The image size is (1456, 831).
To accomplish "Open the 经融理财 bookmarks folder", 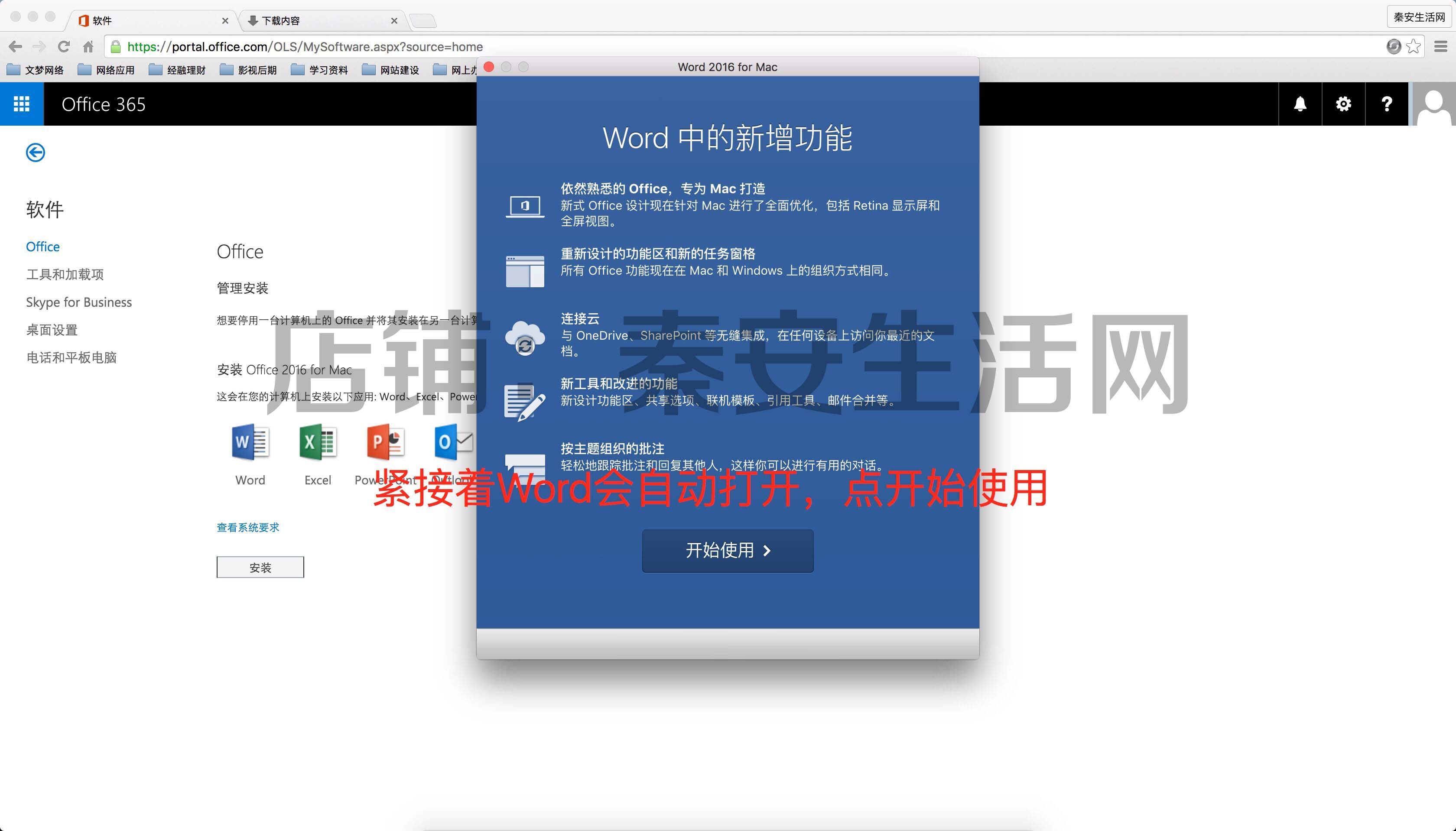I will click(x=177, y=70).
